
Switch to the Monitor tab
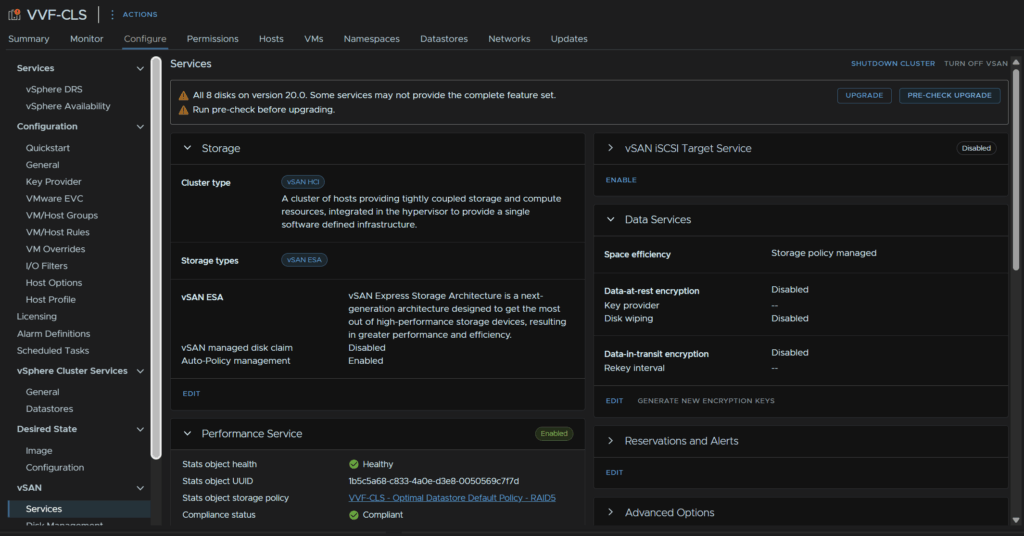87,39
